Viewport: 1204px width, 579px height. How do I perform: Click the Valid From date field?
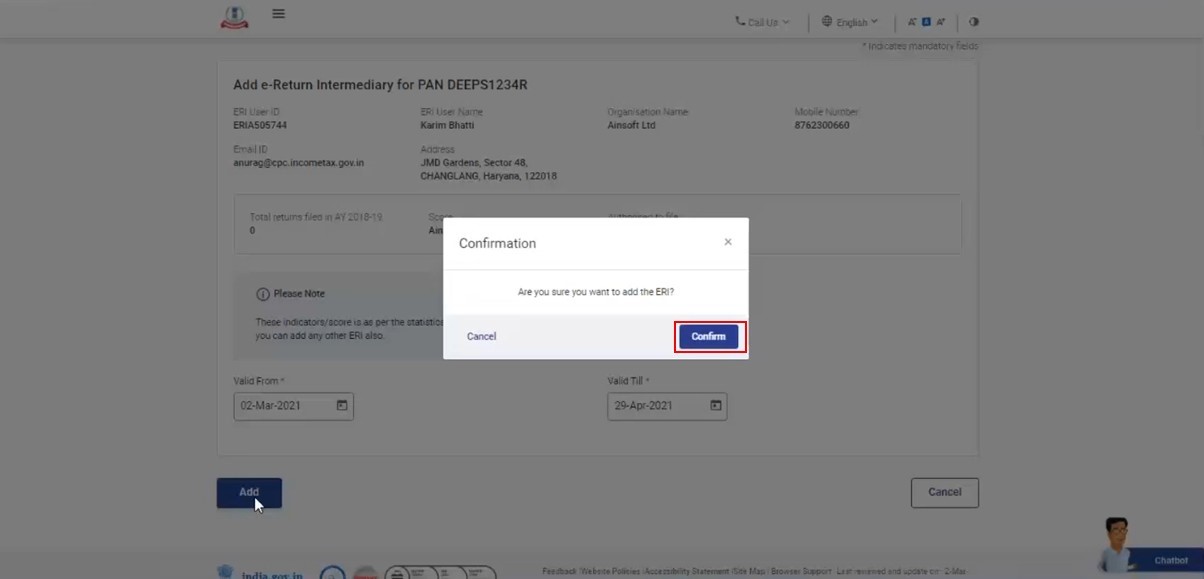click(282, 406)
